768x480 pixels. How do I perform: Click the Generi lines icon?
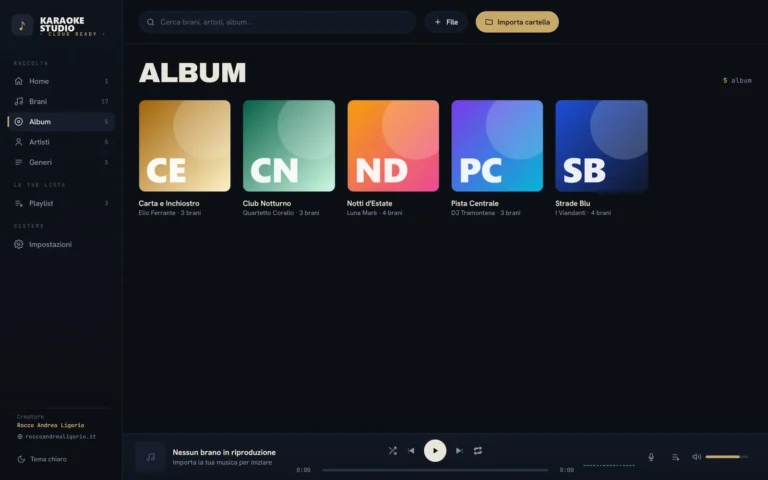[x=19, y=162]
